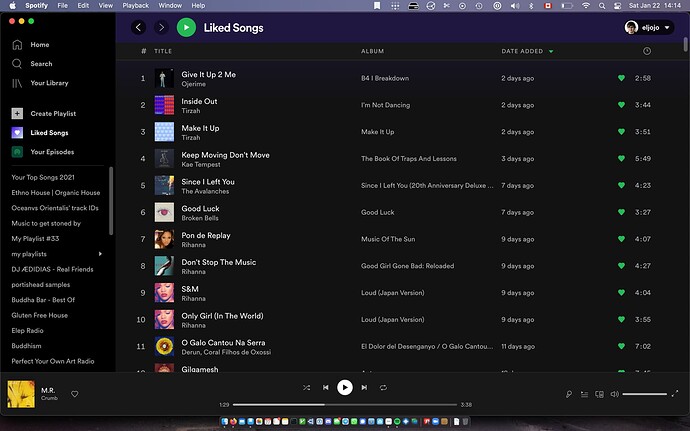Toggle shuffle in the player bar
The width and height of the screenshot is (690, 431).
(x=306, y=387)
